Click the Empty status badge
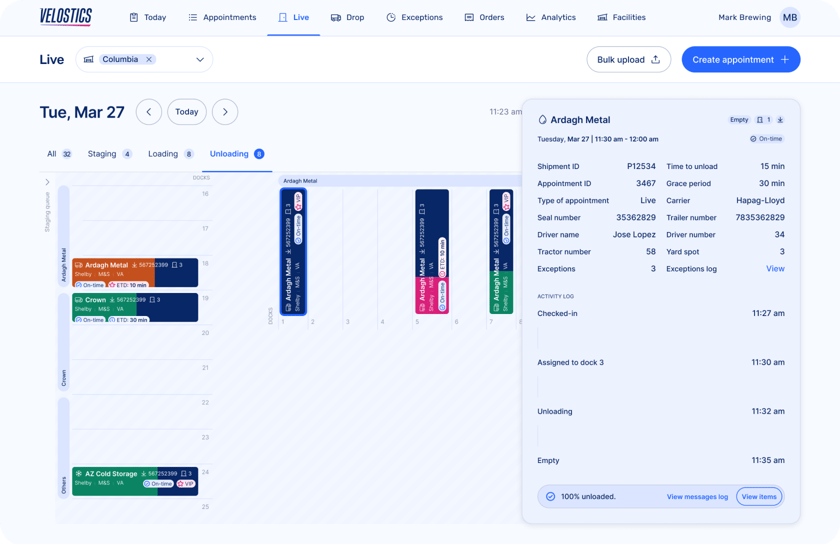The height and width of the screenshot is (546, 840). point(739,119)
